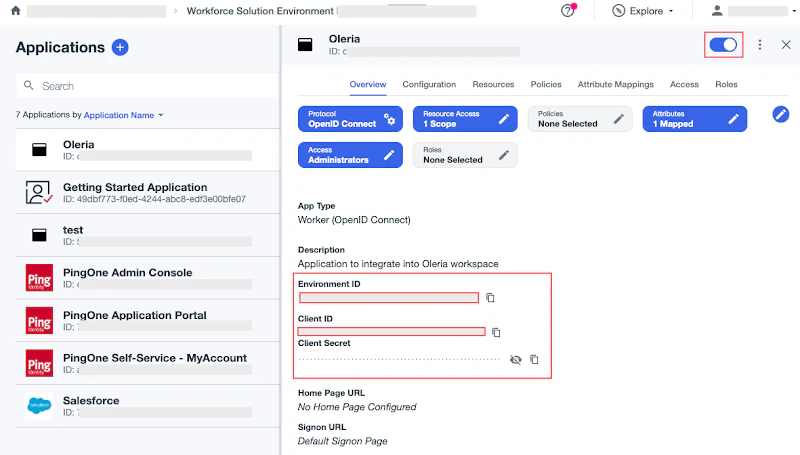Select Getting Started Application row

(148, 192)
